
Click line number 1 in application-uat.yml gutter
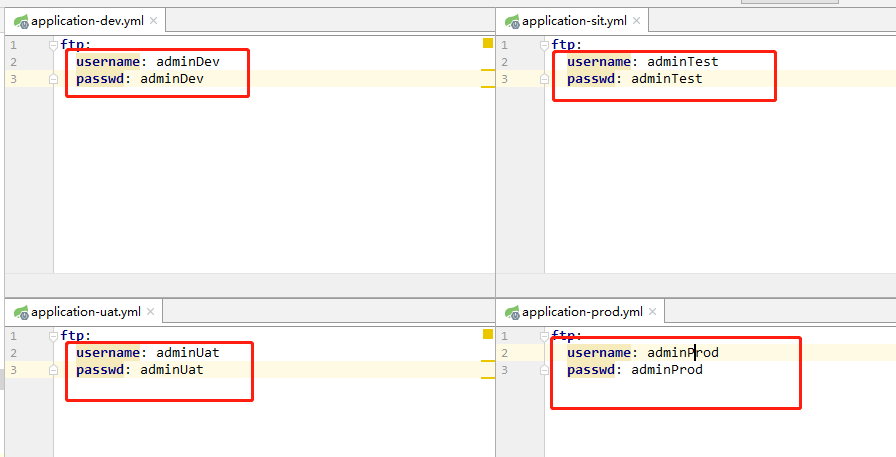(13, 336)
